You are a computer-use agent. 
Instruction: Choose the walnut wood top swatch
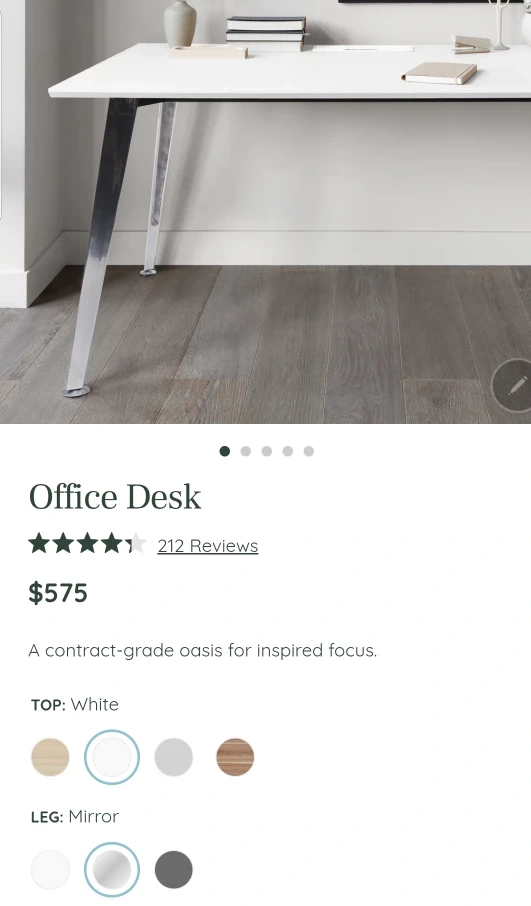235,757
